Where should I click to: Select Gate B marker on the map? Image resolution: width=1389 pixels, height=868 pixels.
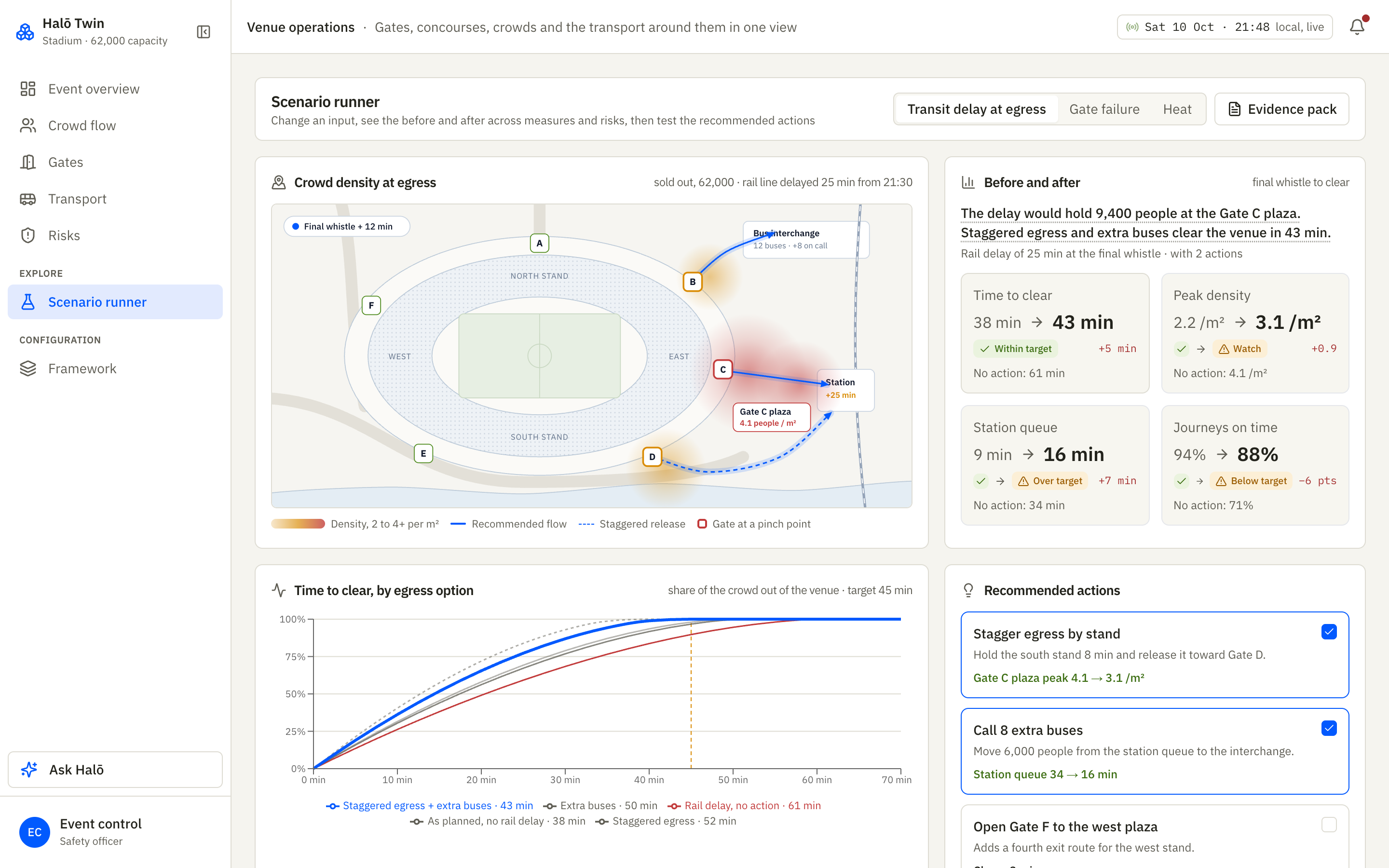tap(692, 282)
